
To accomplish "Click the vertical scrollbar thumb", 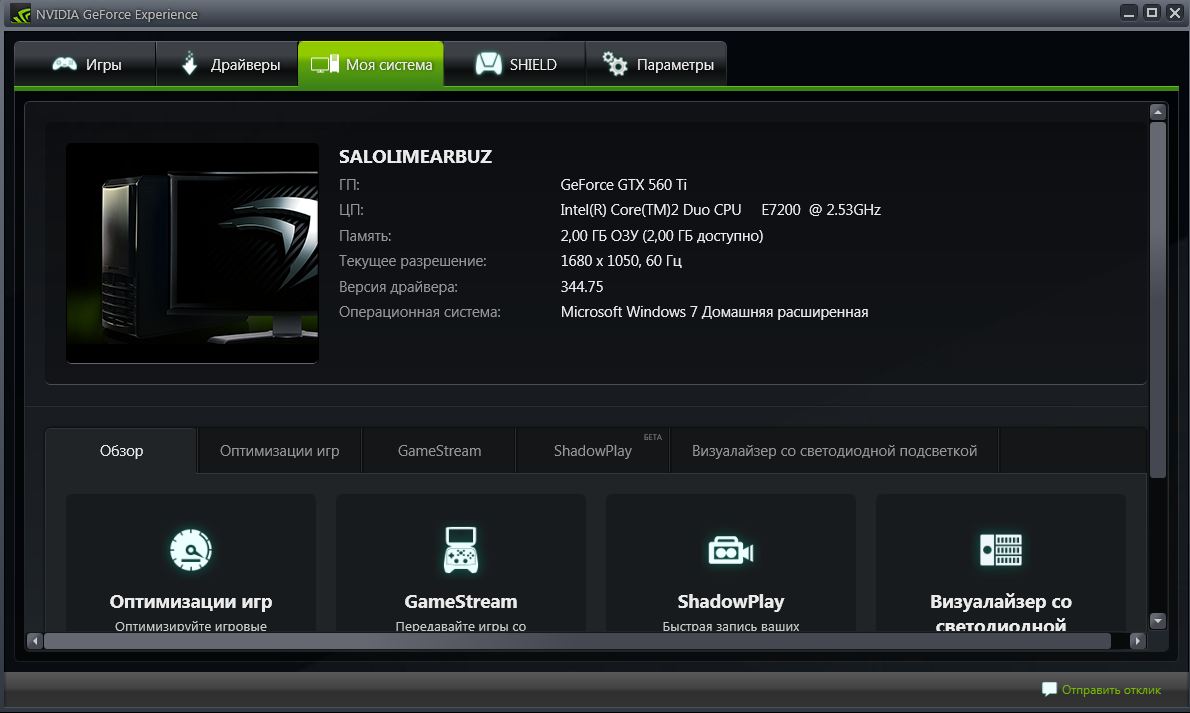I will click(1157, 300).
